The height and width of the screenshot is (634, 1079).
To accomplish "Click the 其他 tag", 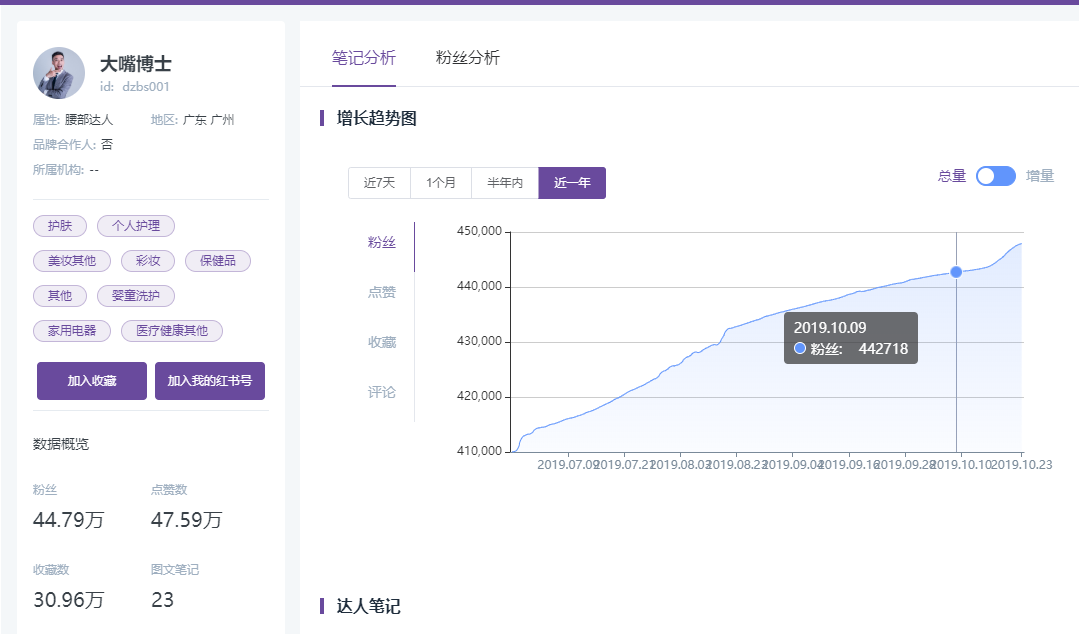I will pos(60,296).
